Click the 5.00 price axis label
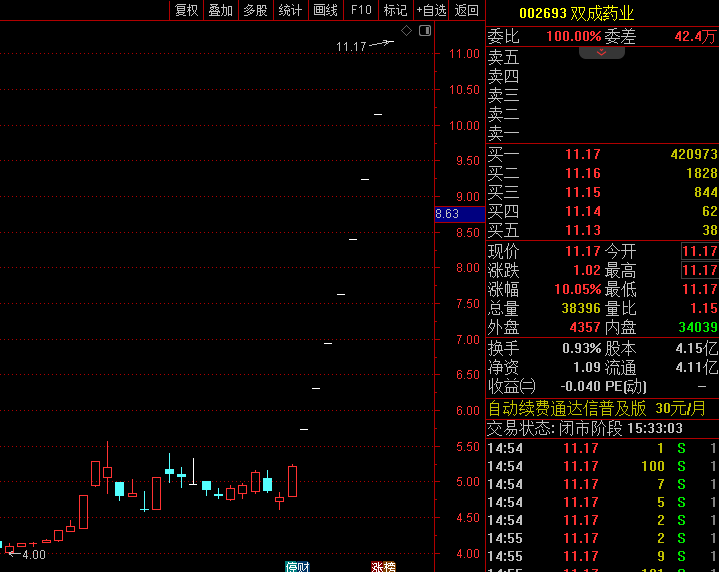This screenshot has width=719, height=572. click(x=468, y=482)
